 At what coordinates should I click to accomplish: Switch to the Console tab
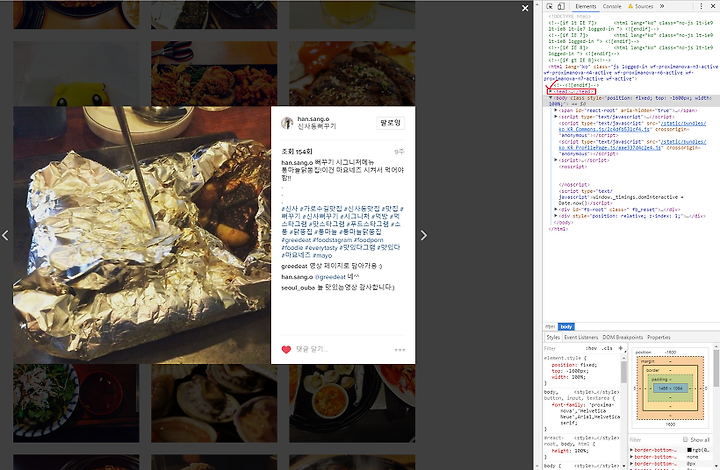tap(612, 6)
